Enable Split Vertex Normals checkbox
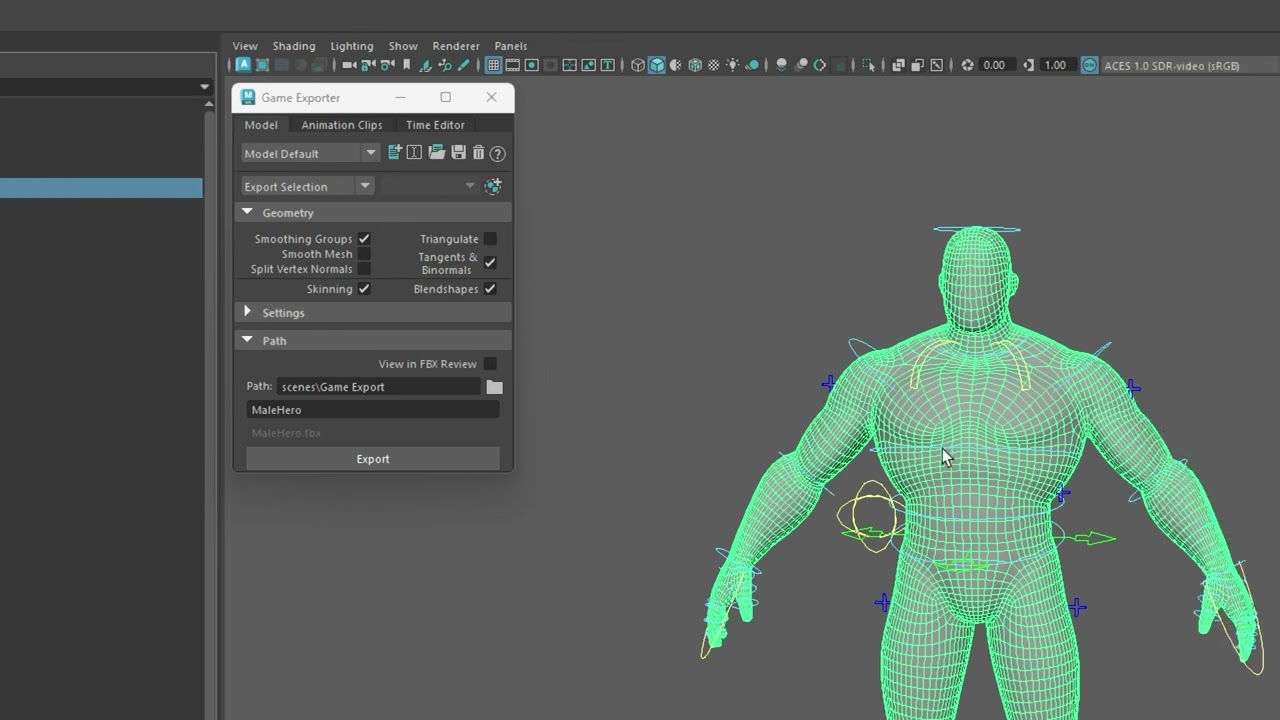This screenshot has width=1280, height=720. pos(364,269)
